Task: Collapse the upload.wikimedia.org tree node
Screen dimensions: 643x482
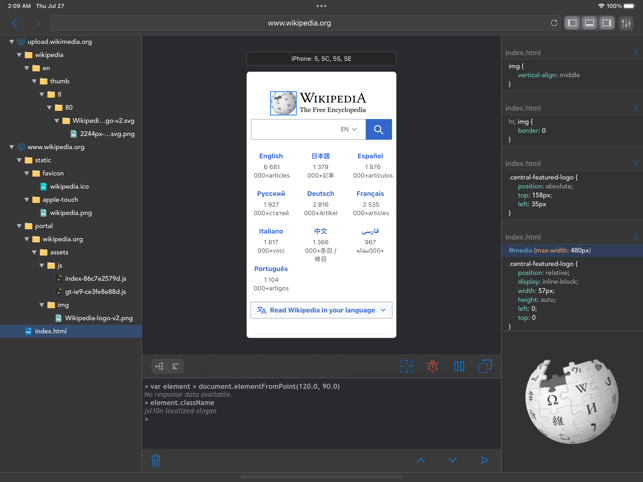Action: point(11,42)
